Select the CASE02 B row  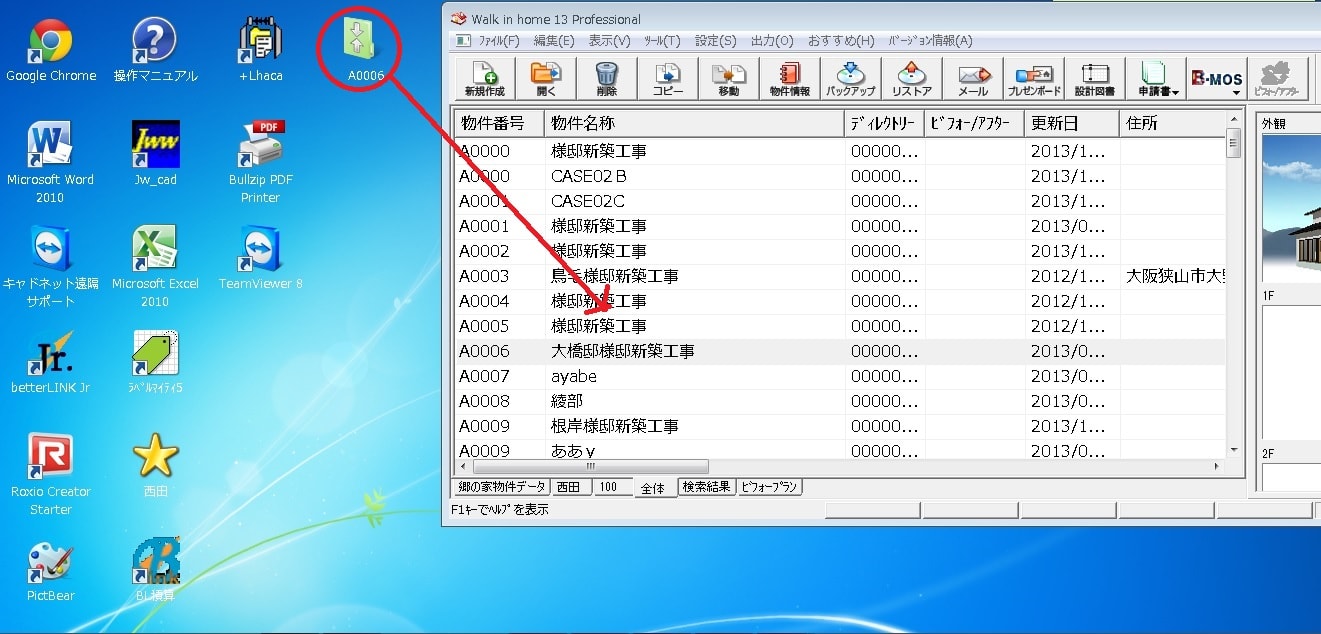[x=840, y=176]
